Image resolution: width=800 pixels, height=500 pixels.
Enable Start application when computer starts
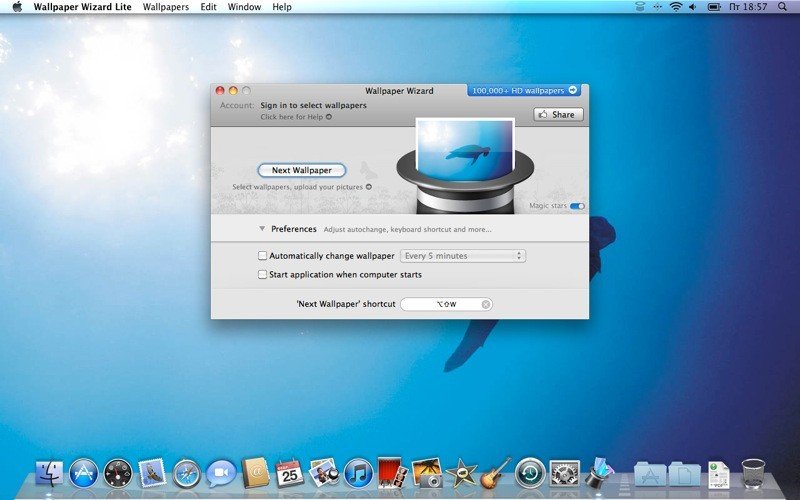(x=262, y=274)
